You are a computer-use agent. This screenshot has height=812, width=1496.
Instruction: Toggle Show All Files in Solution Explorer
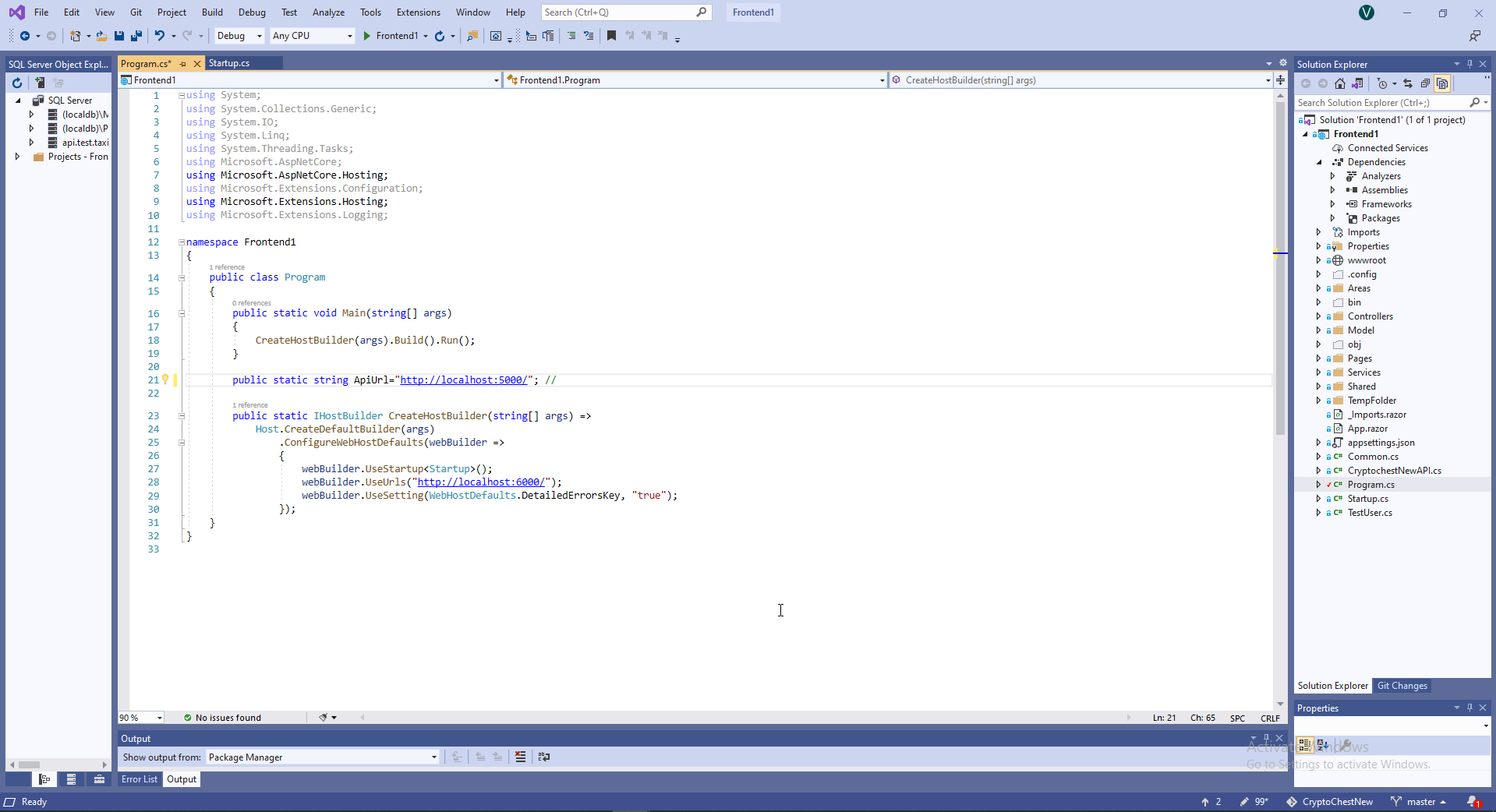point(1442,83)
